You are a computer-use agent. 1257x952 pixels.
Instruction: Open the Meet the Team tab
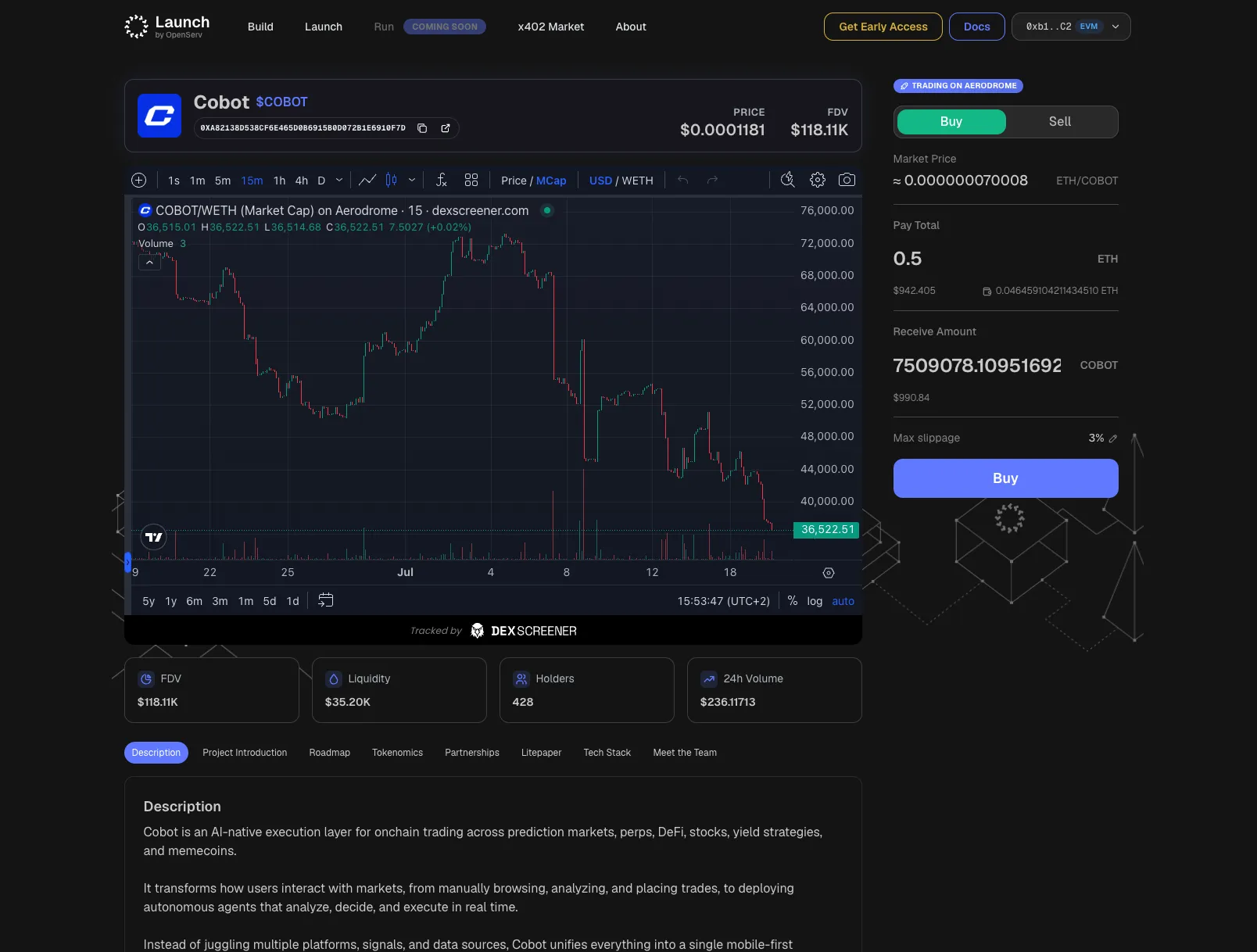[685, 753]
